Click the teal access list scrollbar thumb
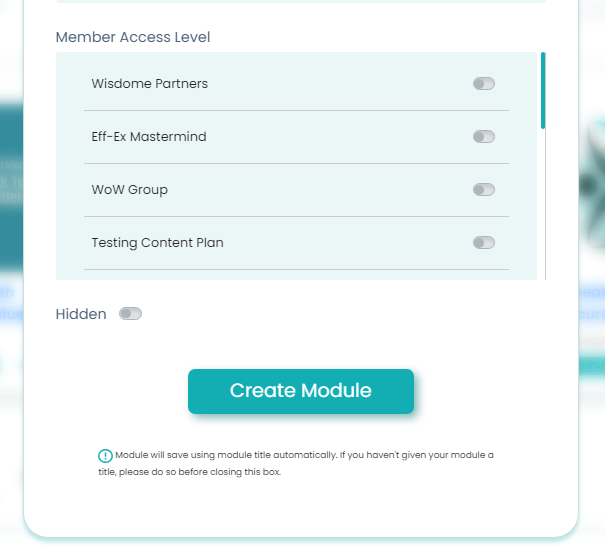This screenshot has width=605, height=555. coord(543,90)
